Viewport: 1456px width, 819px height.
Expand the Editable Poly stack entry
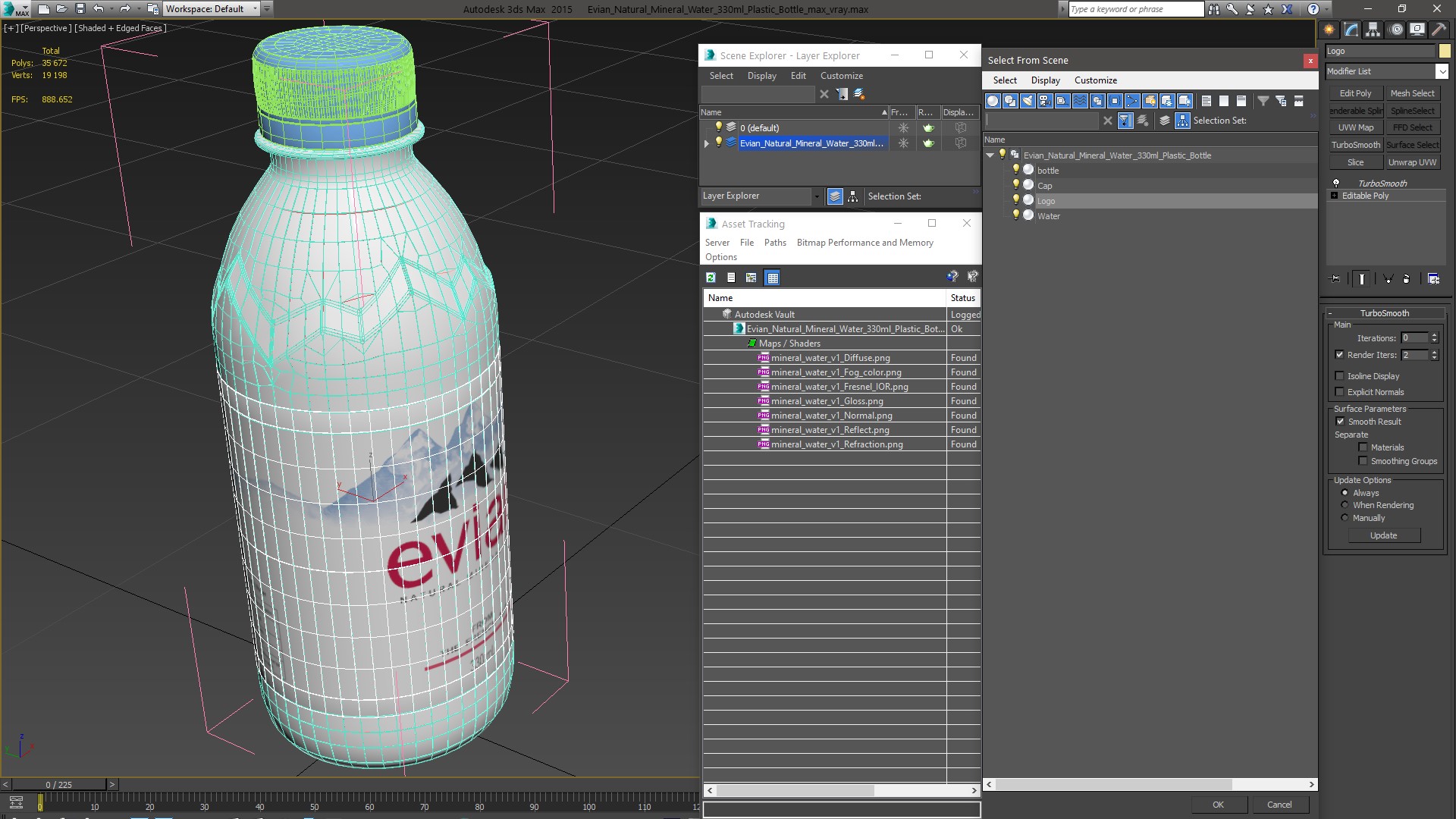(x=1334, y=196)
